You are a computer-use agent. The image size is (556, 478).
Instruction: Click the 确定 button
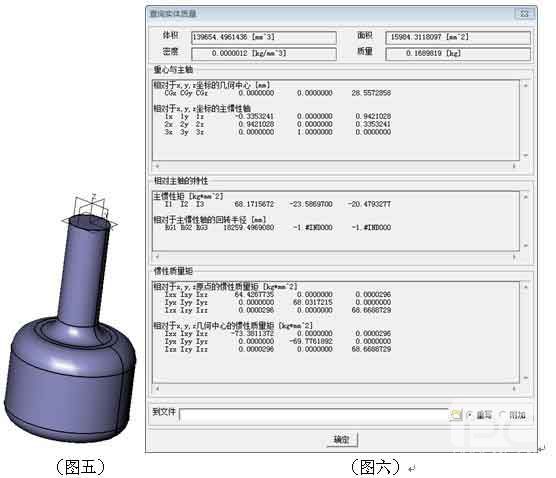pos(342,440)
